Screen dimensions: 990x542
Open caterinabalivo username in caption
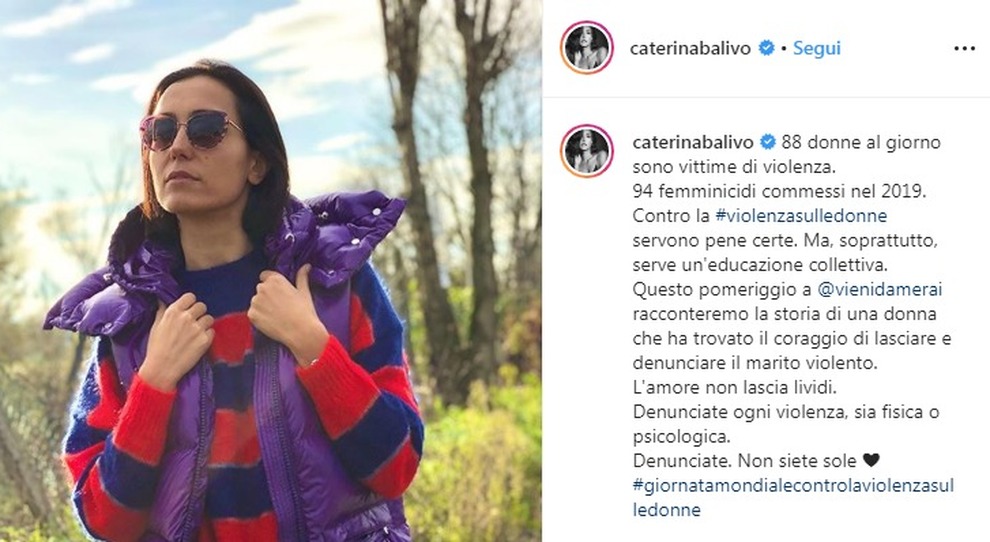(693, 143)
